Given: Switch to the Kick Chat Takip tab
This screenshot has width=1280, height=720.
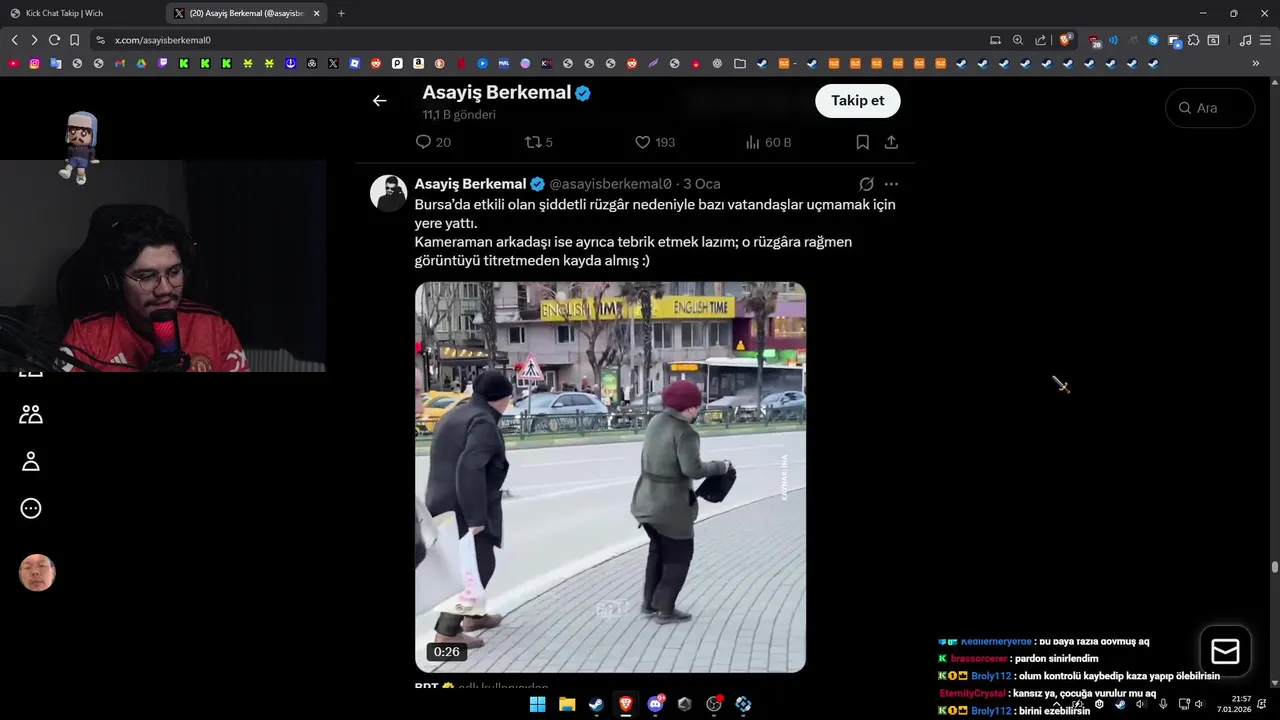Looking at the screenshot, I should pyautogui.click(x=82, y=13).
